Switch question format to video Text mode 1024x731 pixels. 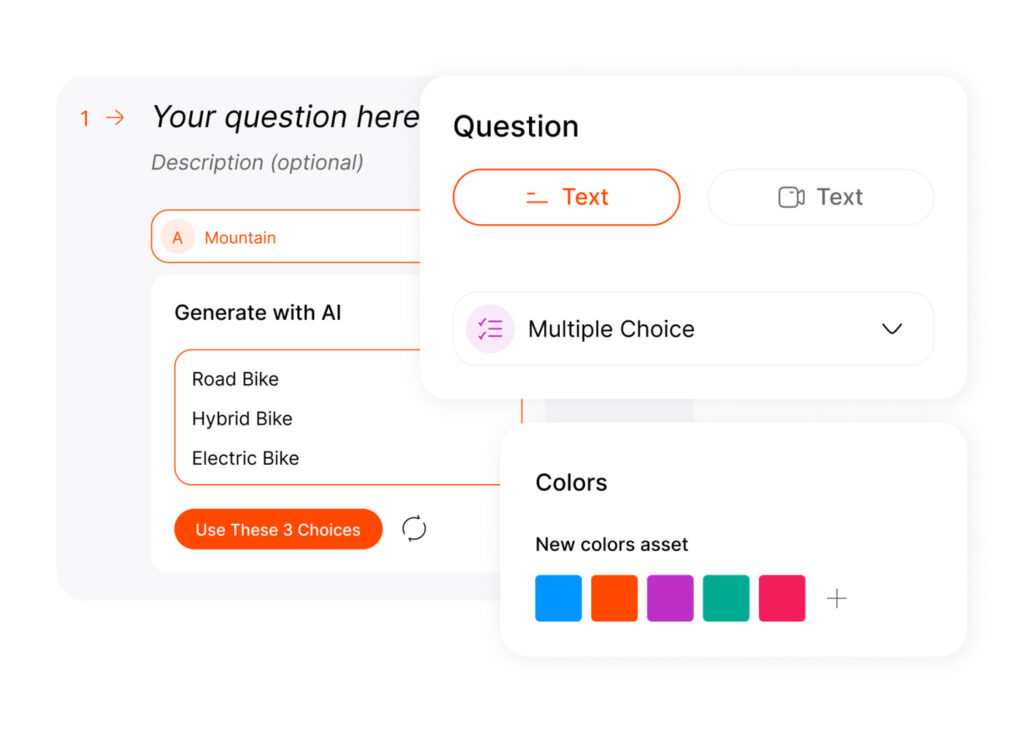[x=820, y=197]
